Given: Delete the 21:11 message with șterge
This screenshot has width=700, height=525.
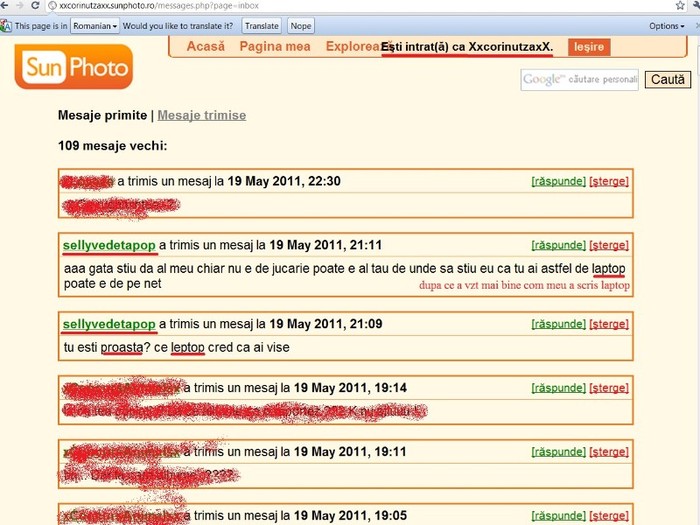Looking at the screenshot, I should [x=609, y=245].
